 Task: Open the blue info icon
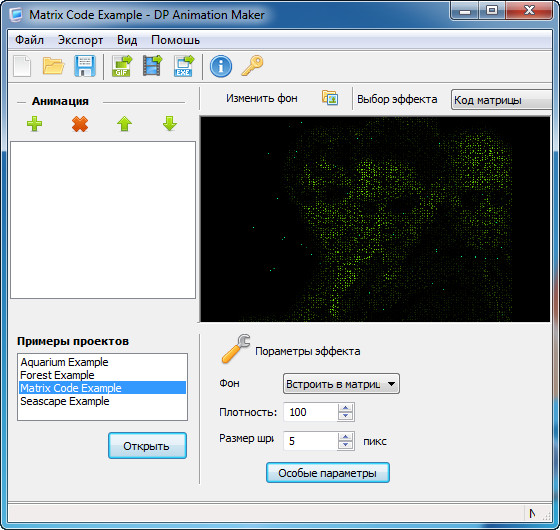tap(221, 66)
